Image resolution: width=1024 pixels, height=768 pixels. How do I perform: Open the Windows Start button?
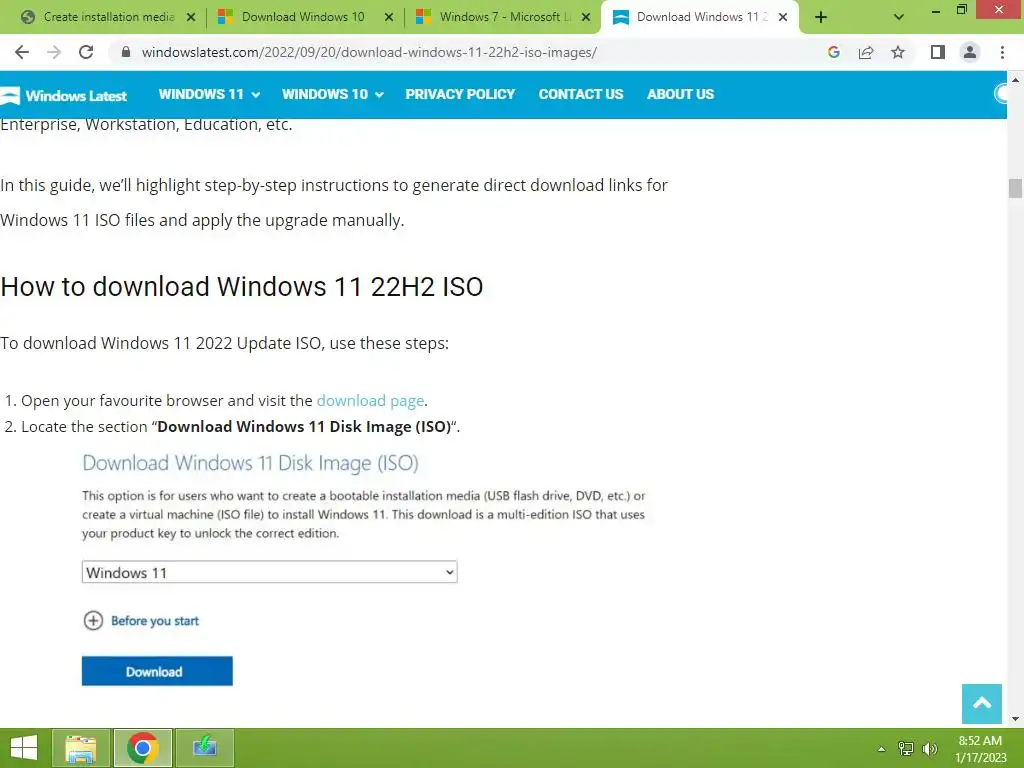pos(24,748)
